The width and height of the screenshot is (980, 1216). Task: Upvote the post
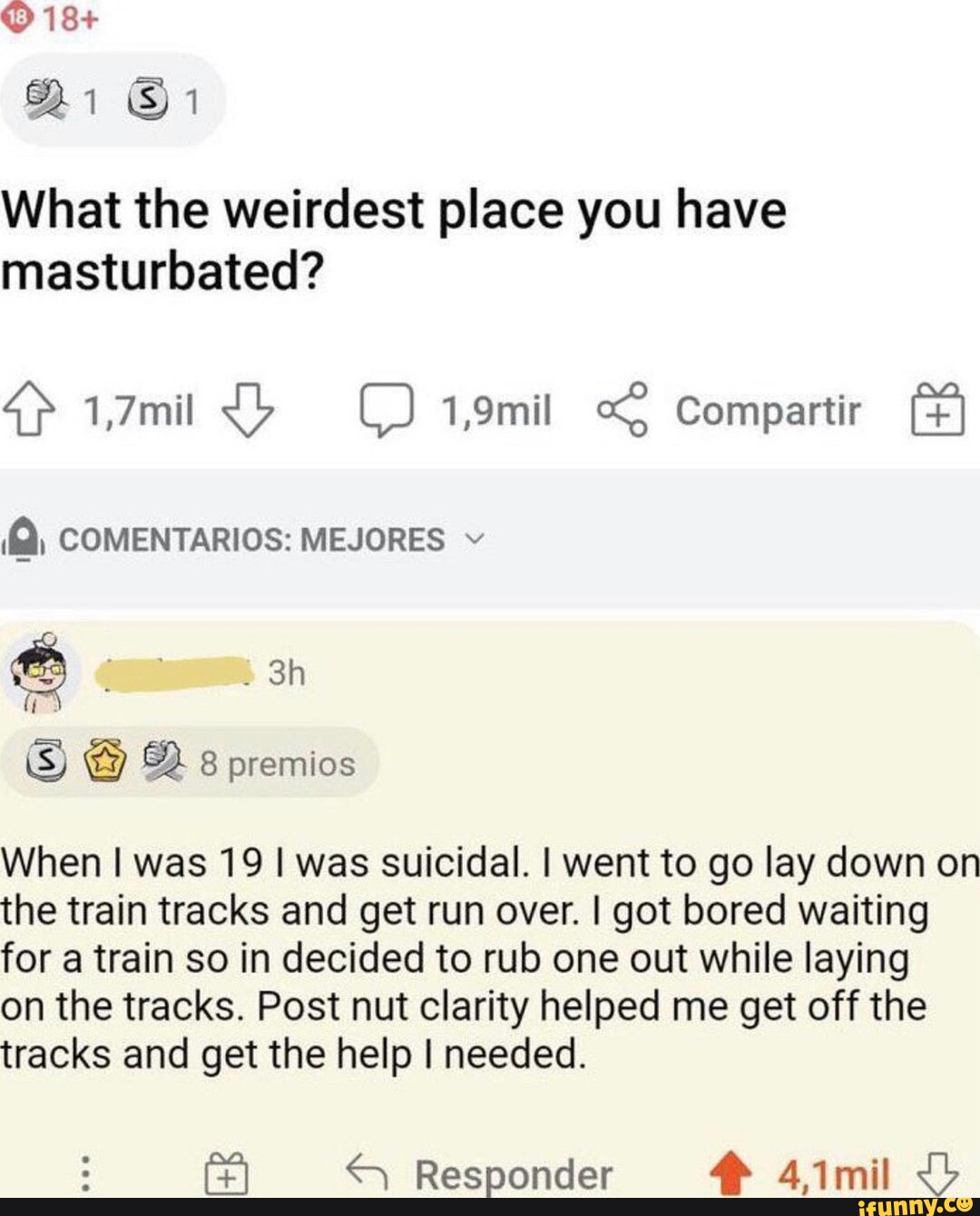[33, 411]
